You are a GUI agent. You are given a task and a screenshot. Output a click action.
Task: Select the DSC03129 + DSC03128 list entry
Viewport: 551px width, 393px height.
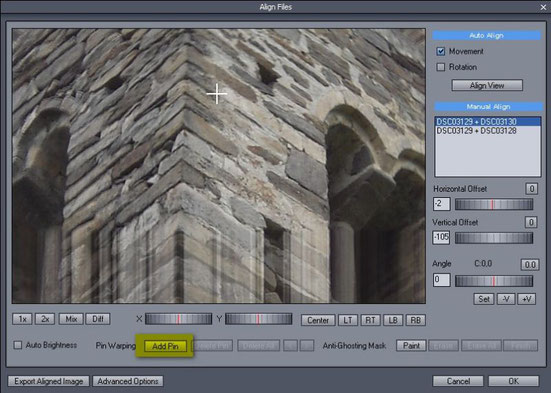coord(488,131)
